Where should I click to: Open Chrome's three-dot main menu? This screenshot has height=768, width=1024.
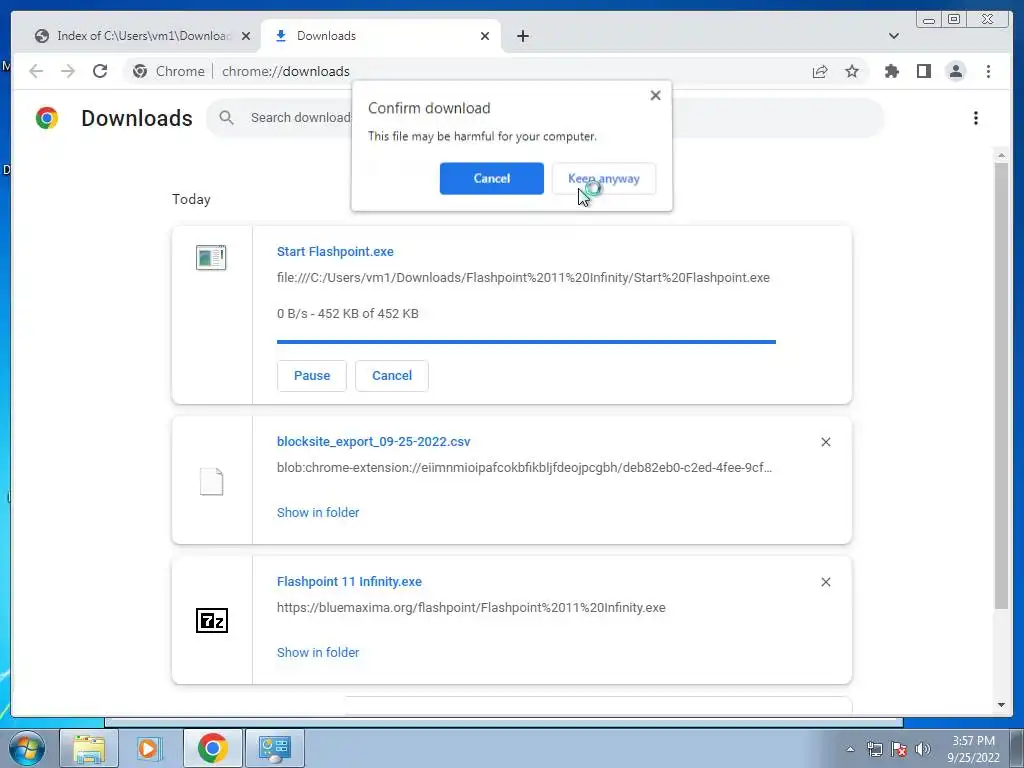(x=988, y=71)
